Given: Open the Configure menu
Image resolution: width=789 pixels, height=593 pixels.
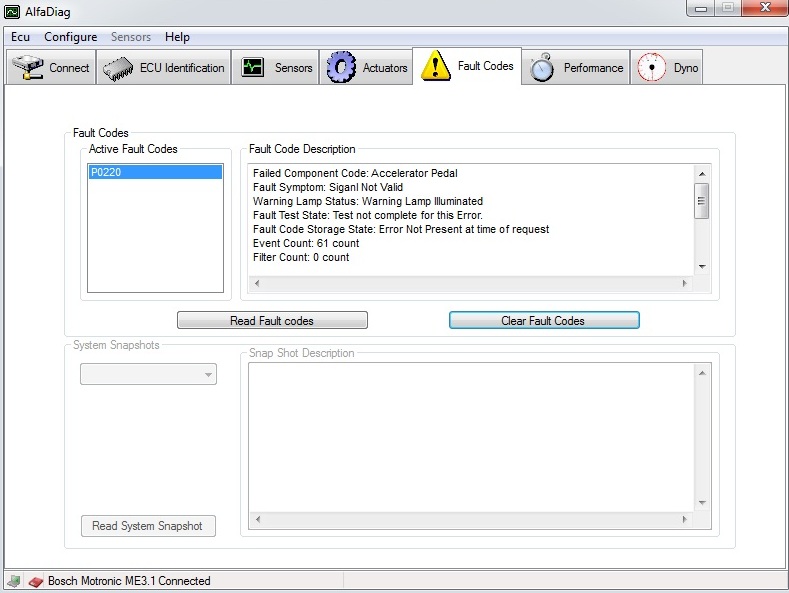Looking at the screenshot, I should (71, 37).
